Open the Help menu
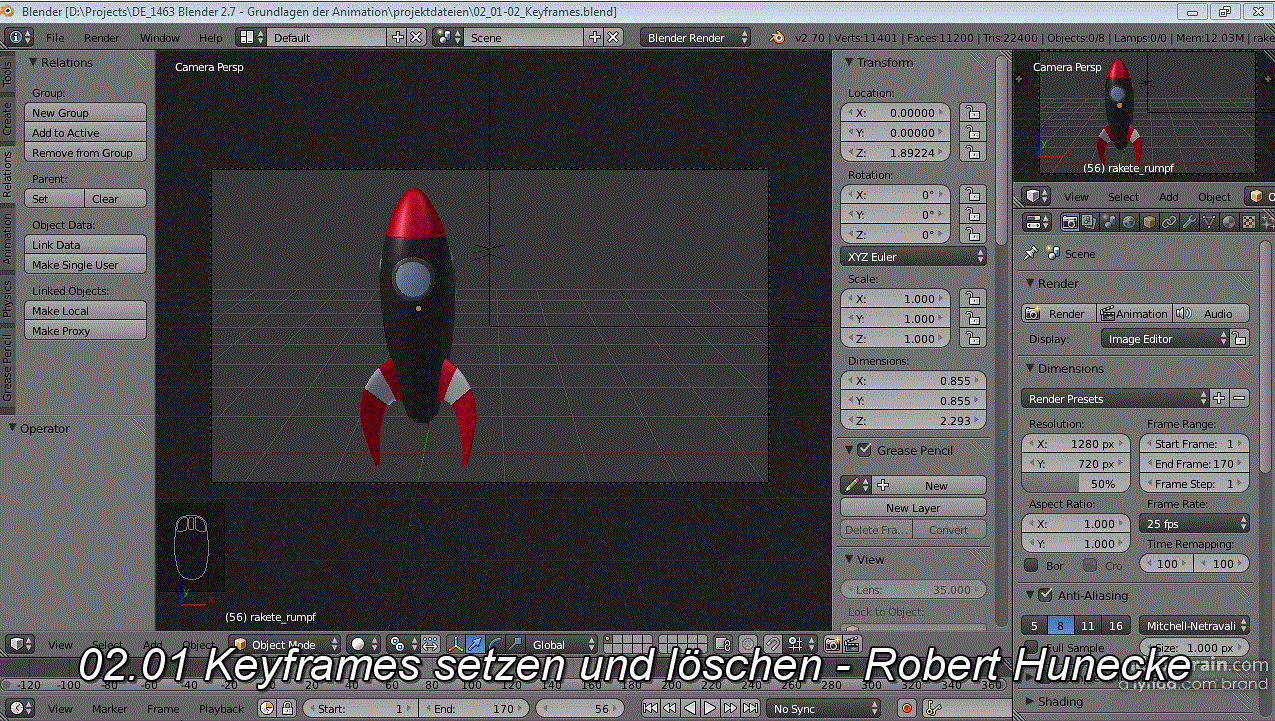Viewport: 1275px width, 721px height. point(210,37)
